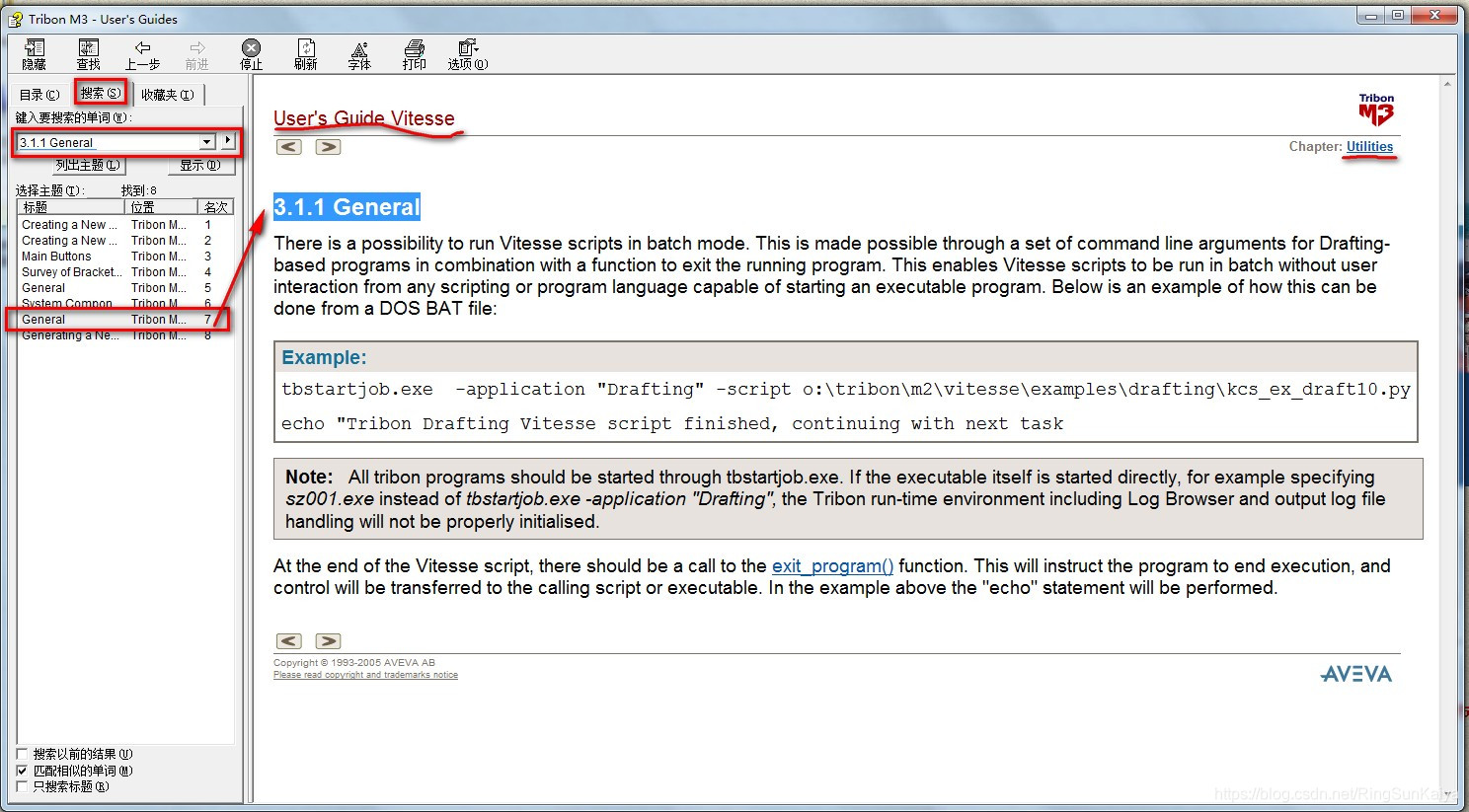
Task: Maximize the Tribon M3 window
Action: 1397,15
